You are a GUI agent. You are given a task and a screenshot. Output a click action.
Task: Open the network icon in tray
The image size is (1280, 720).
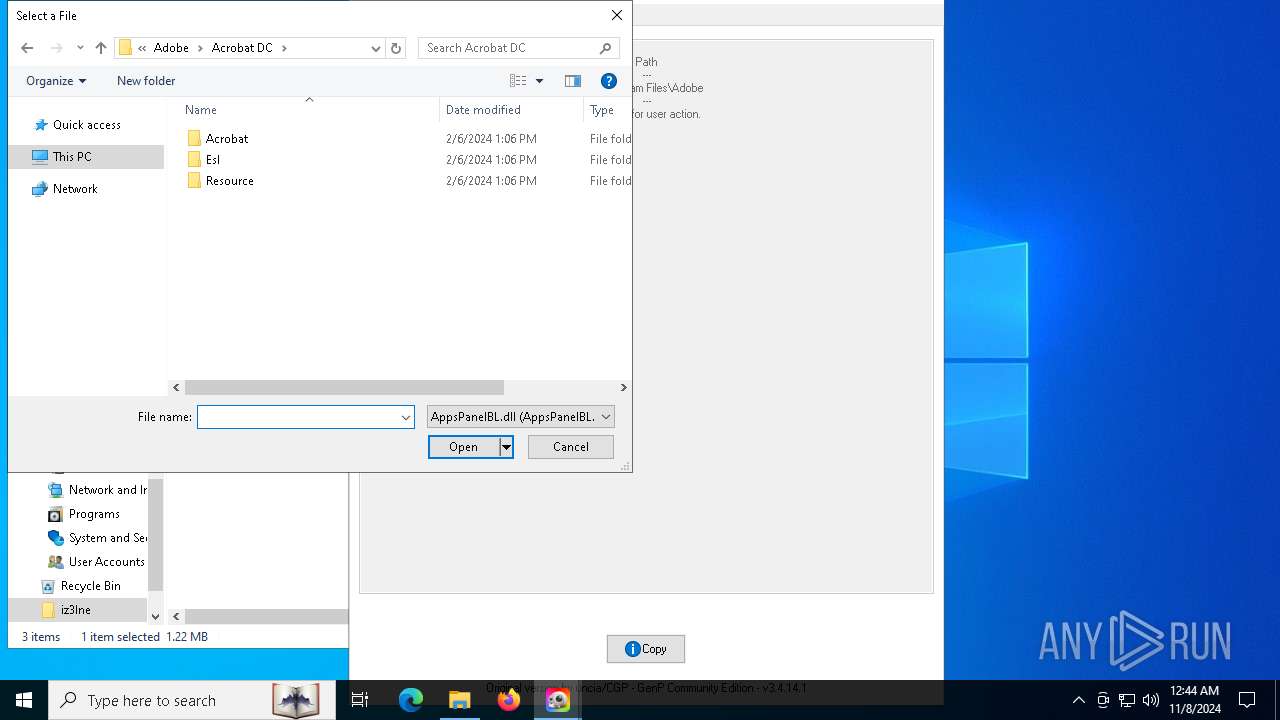coord(1127,700)
